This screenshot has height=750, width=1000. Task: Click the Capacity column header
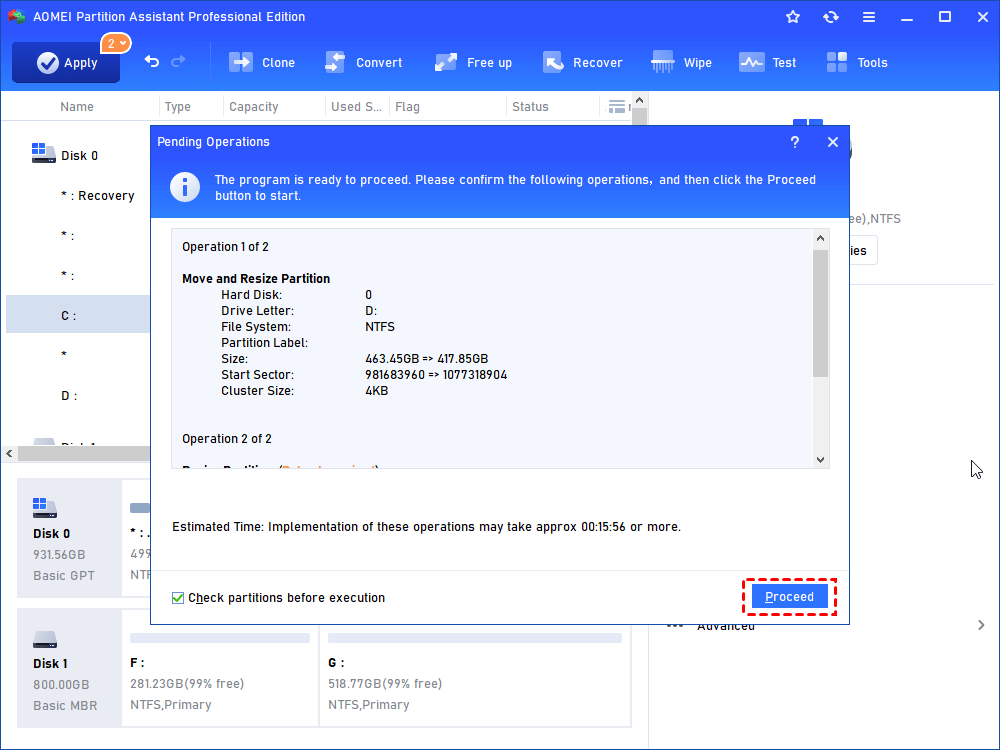click(253, 107)
